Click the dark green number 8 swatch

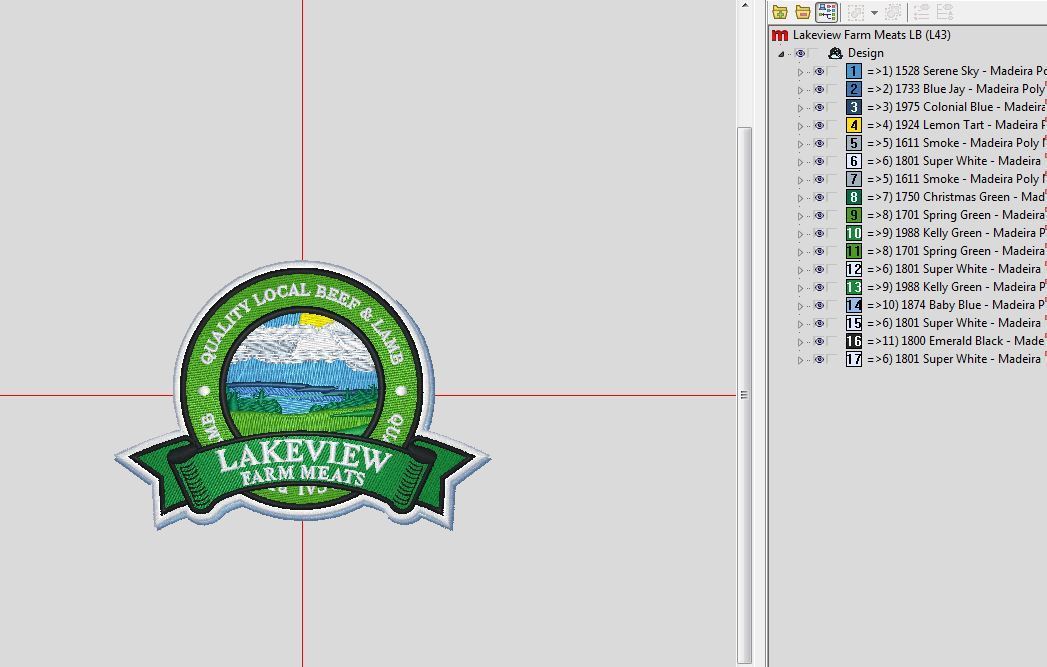[x=853, y=197]
